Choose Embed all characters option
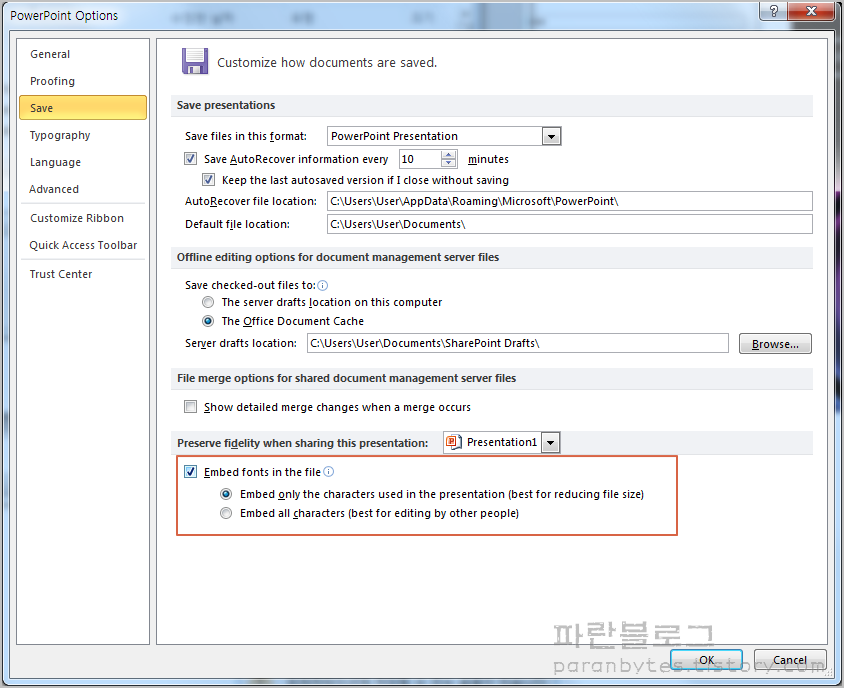Image resolution: width=844 pixels, height=688 pixels. click(x=226, y=513)
